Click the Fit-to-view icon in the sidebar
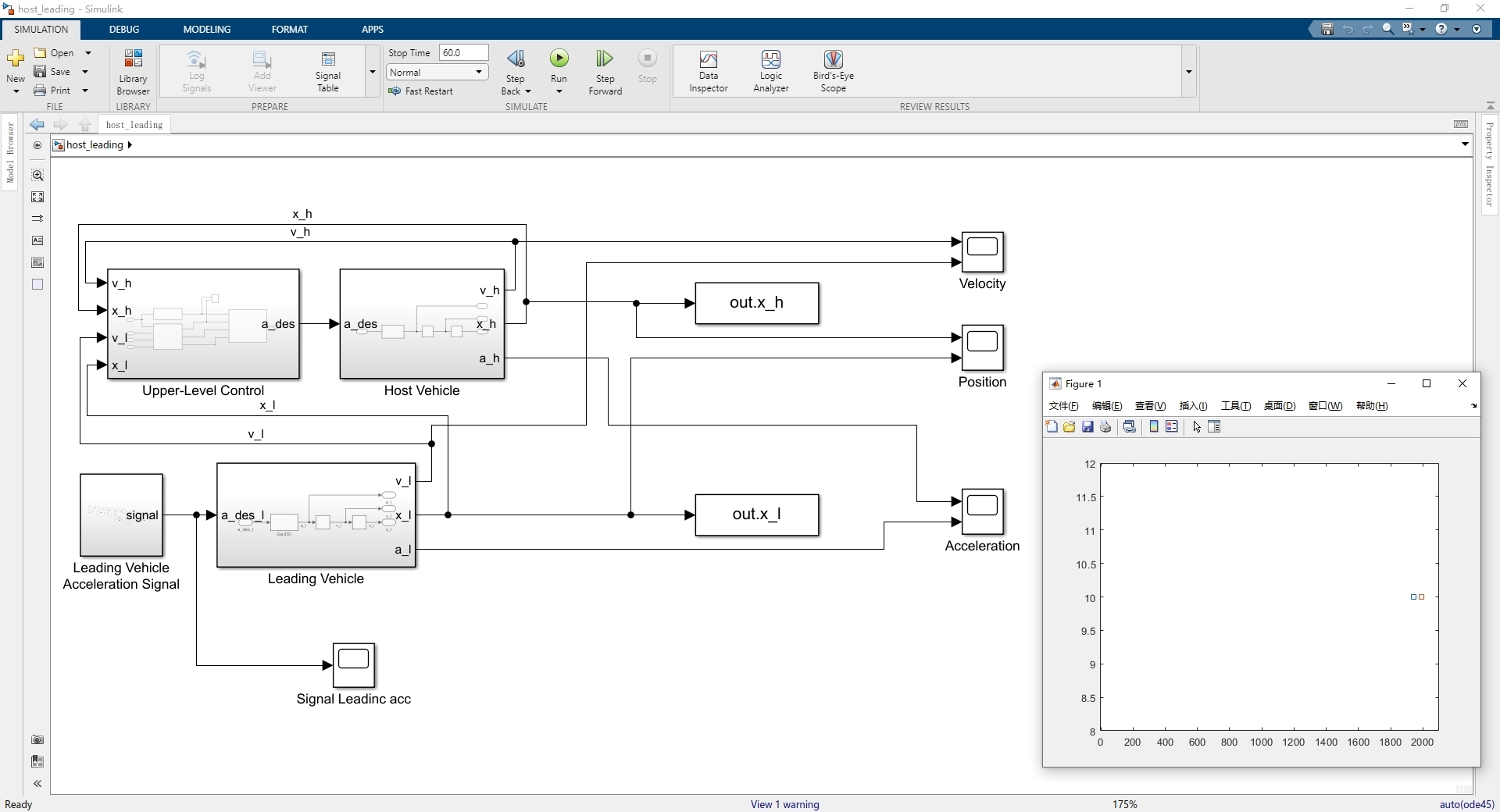The width and height of the screenshot is (1500, 812). pyautogui.click(x=37, y=197)
